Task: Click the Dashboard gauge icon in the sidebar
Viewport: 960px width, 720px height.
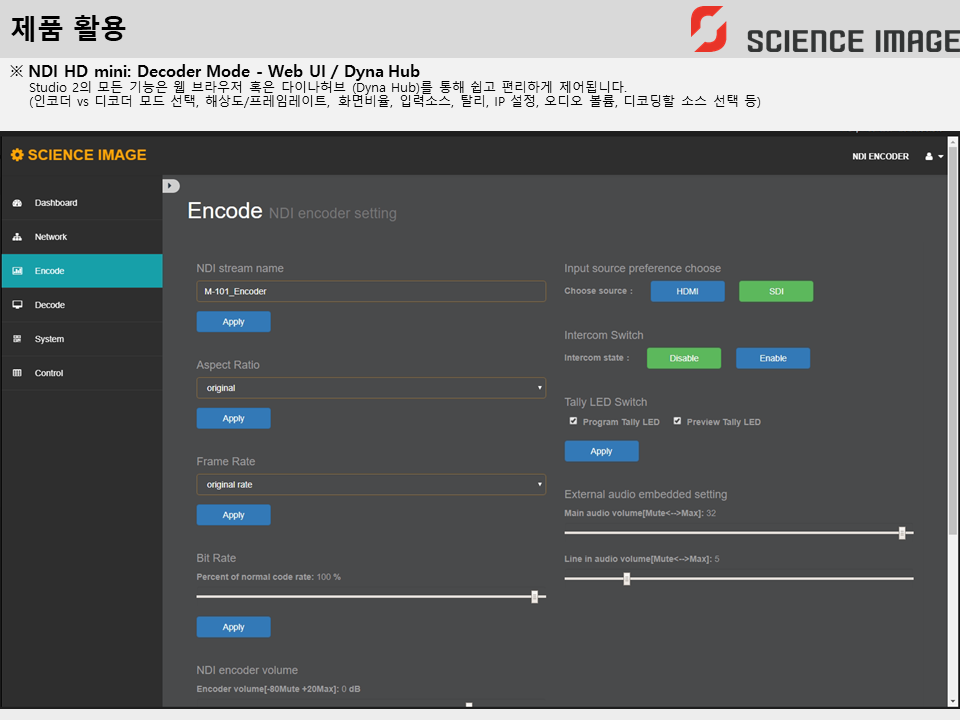Action: (x=17, y=203)
